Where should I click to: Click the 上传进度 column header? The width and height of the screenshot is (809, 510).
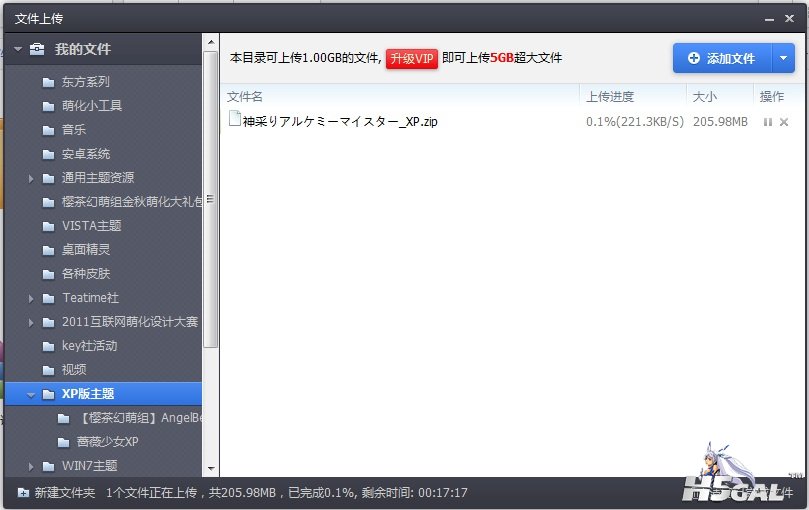610,96
